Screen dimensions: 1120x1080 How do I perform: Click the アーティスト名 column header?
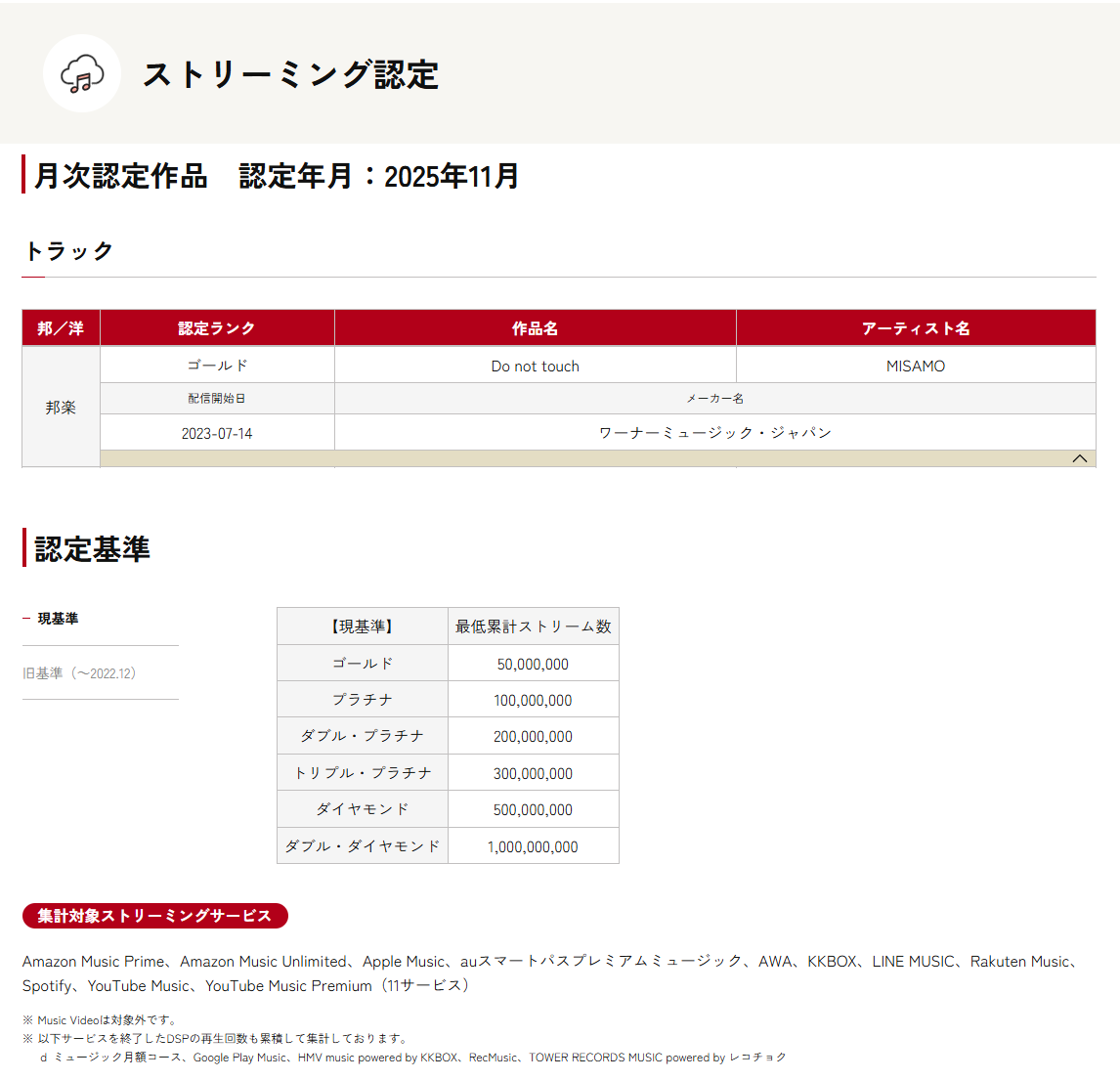tap(916, 328)
